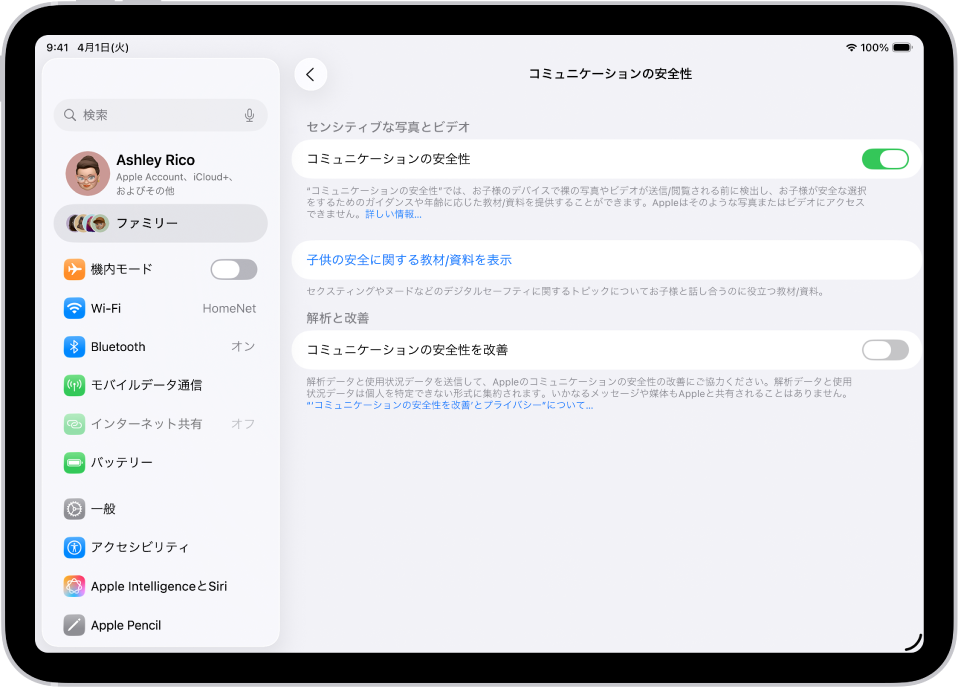The height and width of the screenshot is (689, 958).
Task: Turn on 機内モード with its switch
Action: coord(233,269)
